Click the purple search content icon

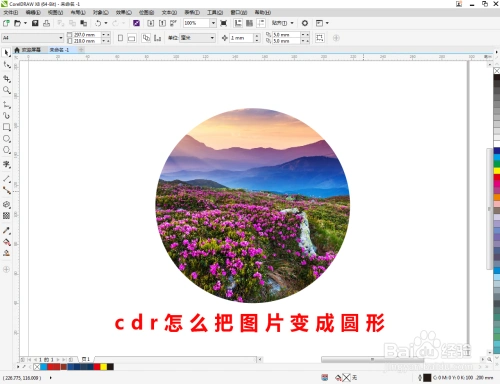(136, 23)
